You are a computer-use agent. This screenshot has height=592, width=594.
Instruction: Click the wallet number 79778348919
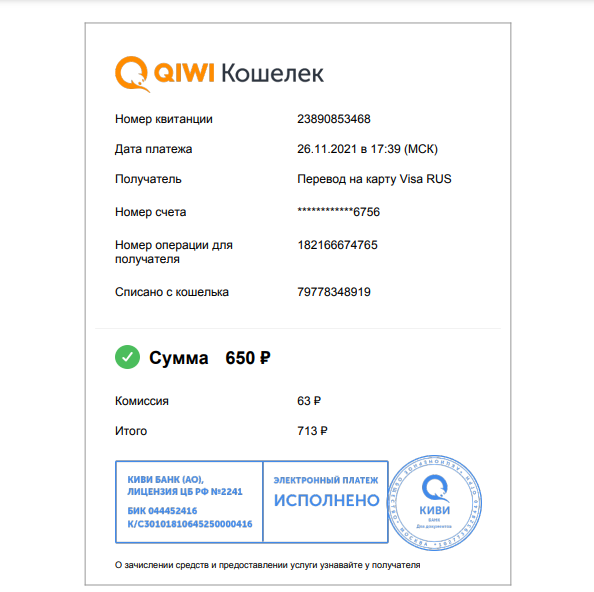point(334,292)
